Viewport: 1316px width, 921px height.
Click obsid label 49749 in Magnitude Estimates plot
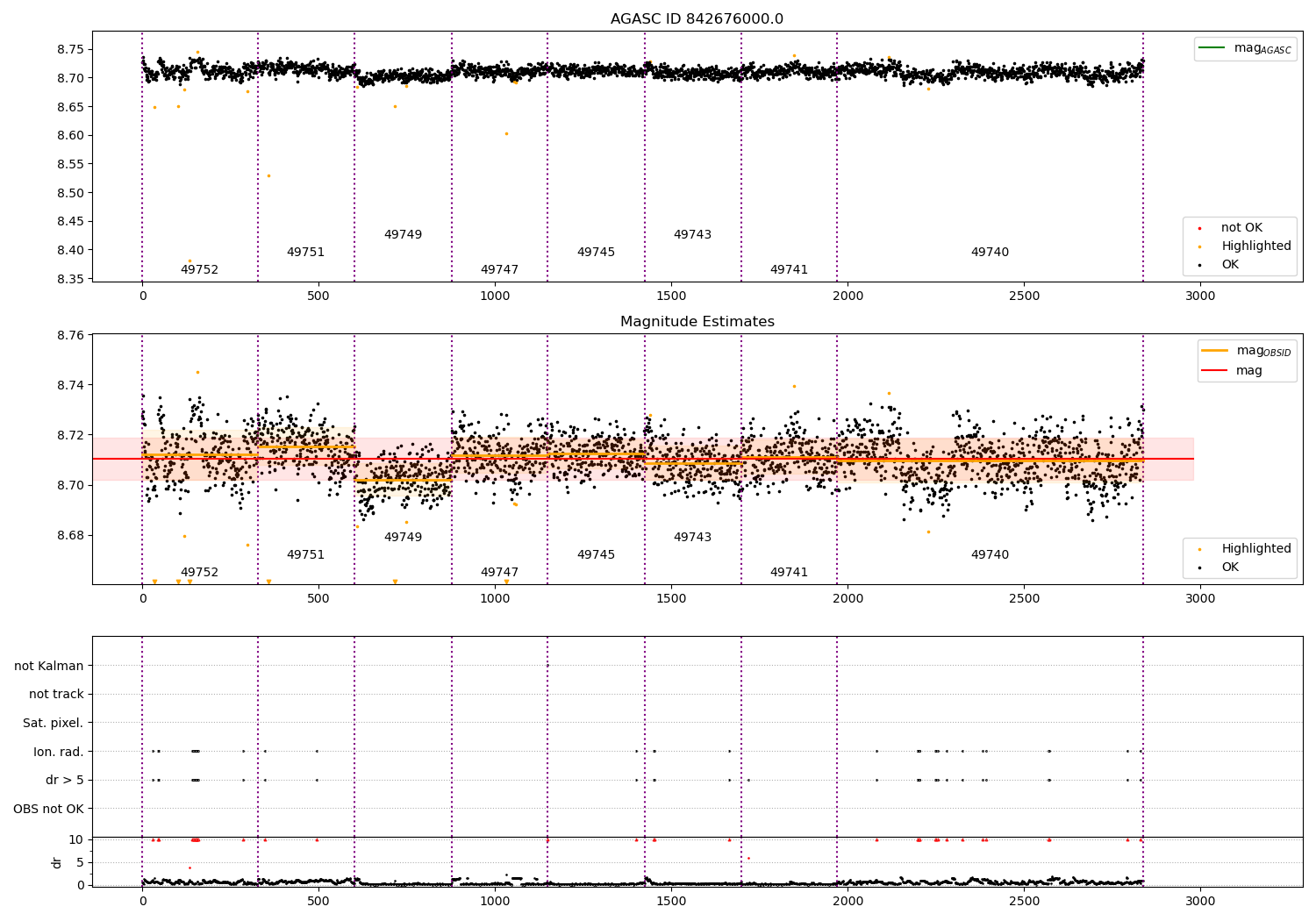coord(403,538)
